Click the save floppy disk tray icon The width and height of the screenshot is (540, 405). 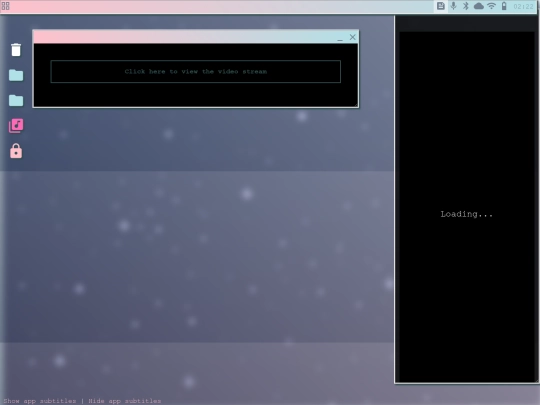(441, 6)
